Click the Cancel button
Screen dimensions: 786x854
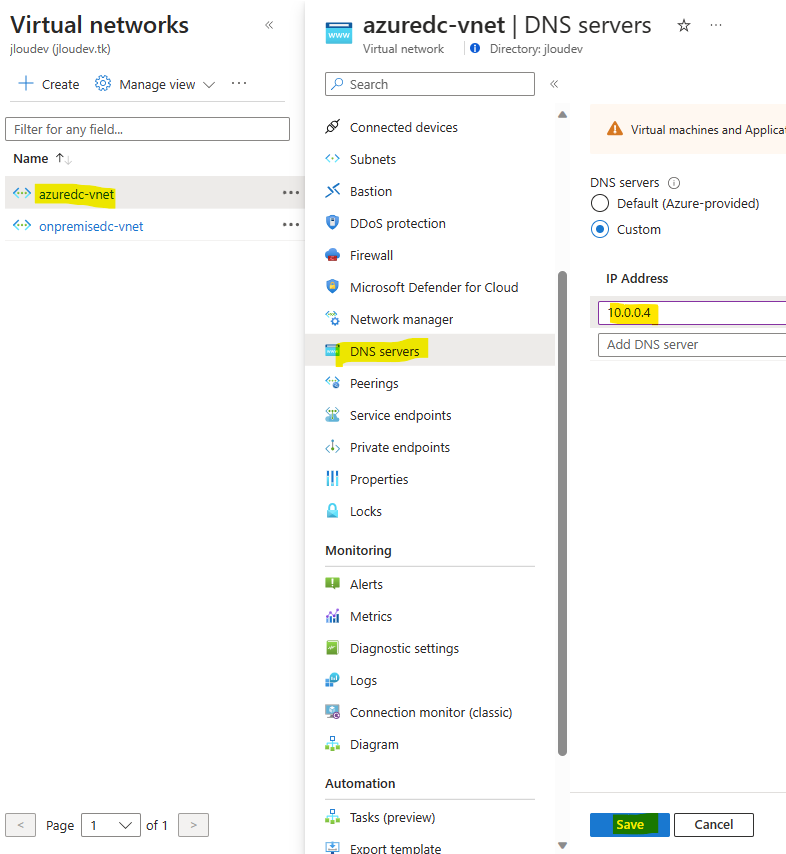tap(714, 825)
